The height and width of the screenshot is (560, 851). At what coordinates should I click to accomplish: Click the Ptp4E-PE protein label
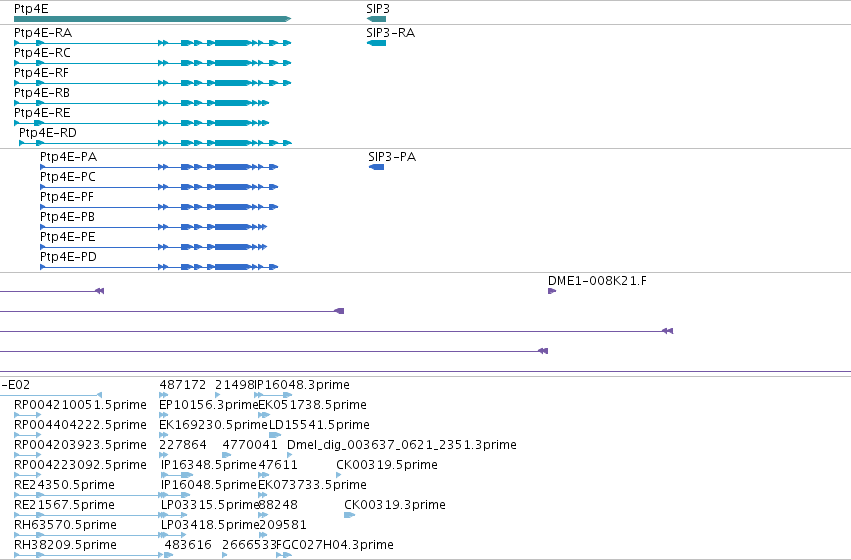click(x=68, y=237)
